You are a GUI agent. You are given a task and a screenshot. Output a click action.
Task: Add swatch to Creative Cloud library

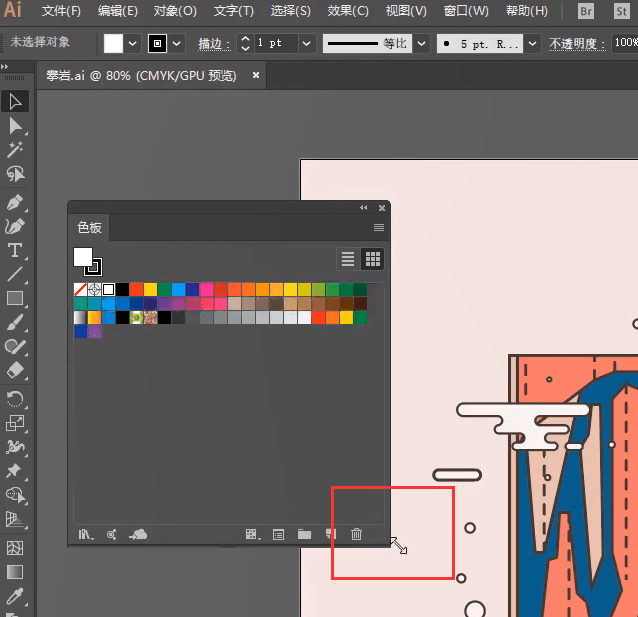(x=138, y=534)
